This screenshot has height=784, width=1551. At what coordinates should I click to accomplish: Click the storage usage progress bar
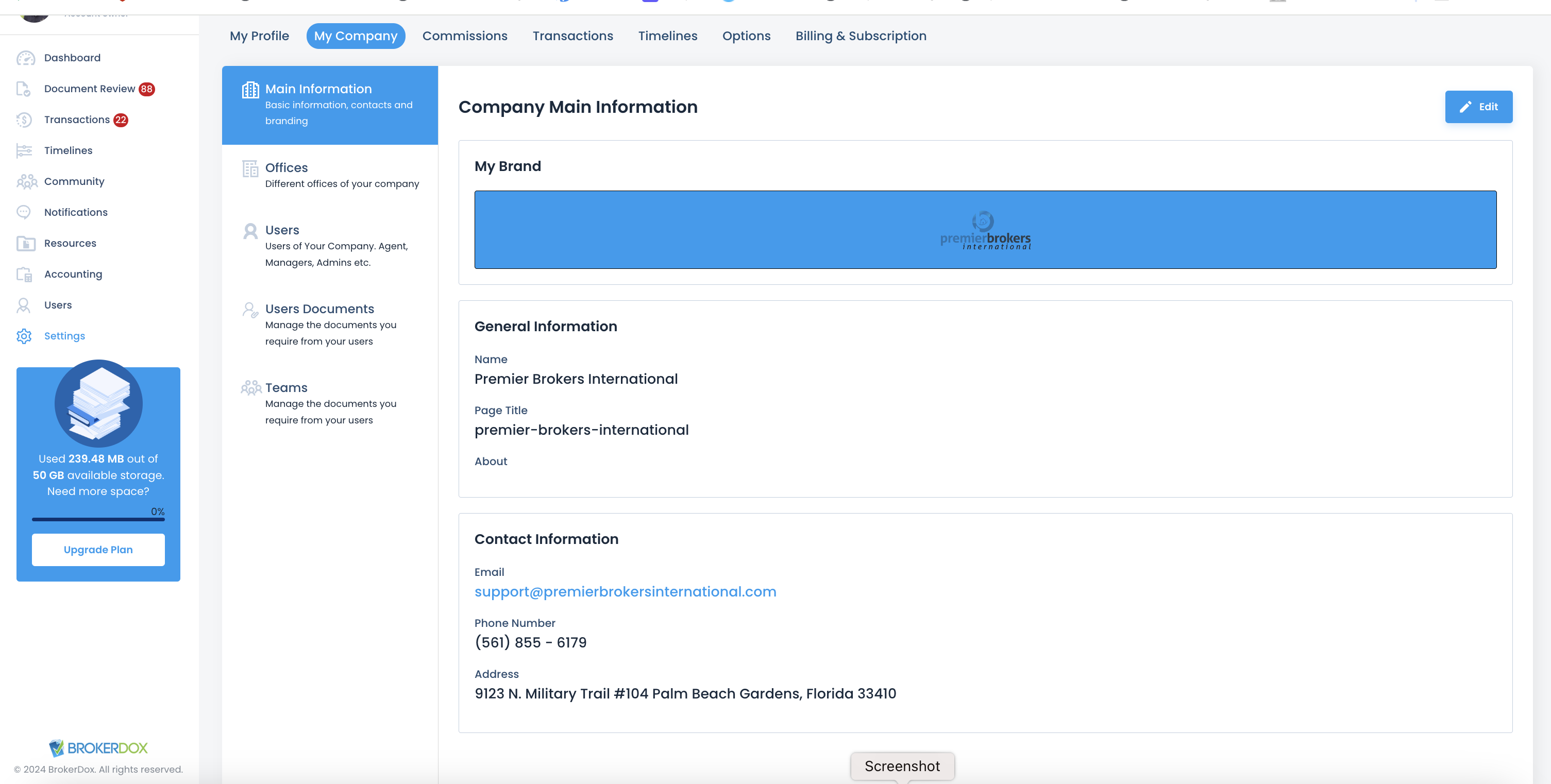click(98, 519)
